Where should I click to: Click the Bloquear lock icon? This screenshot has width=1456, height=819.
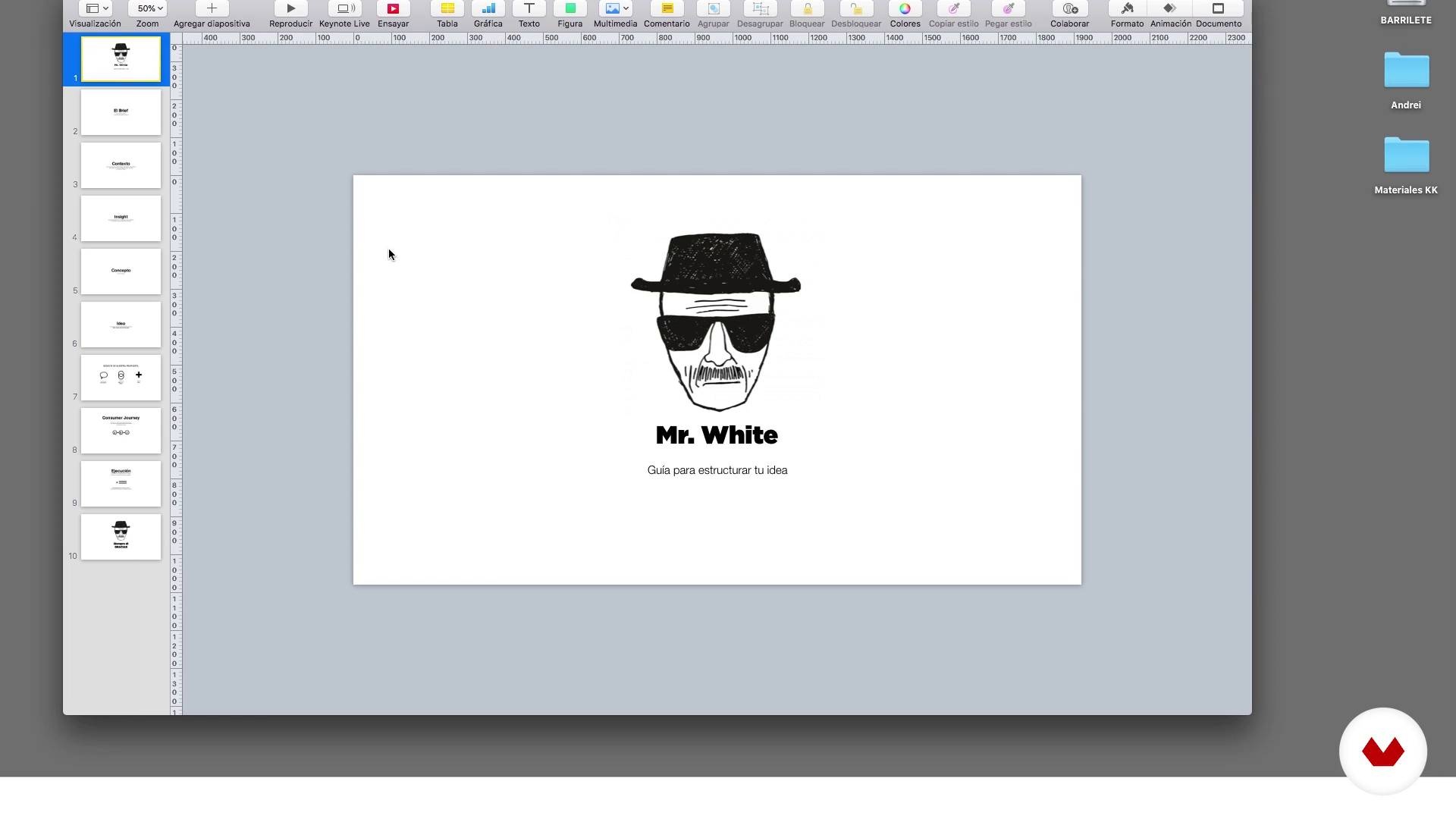point(807,9)
